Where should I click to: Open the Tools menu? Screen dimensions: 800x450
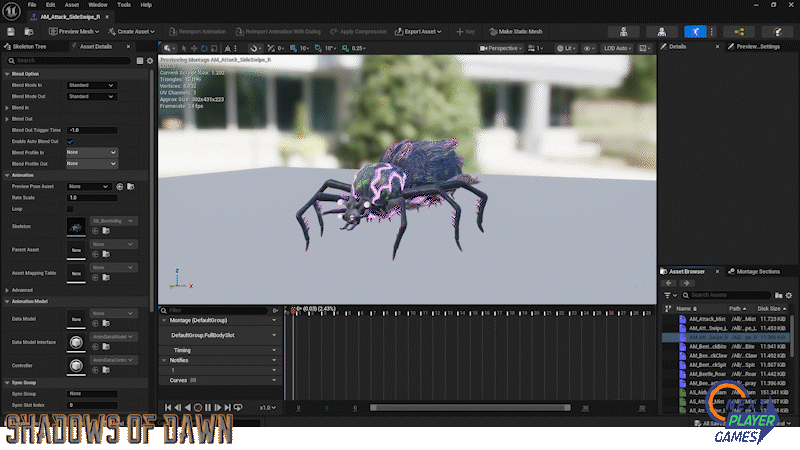[124, 5]
